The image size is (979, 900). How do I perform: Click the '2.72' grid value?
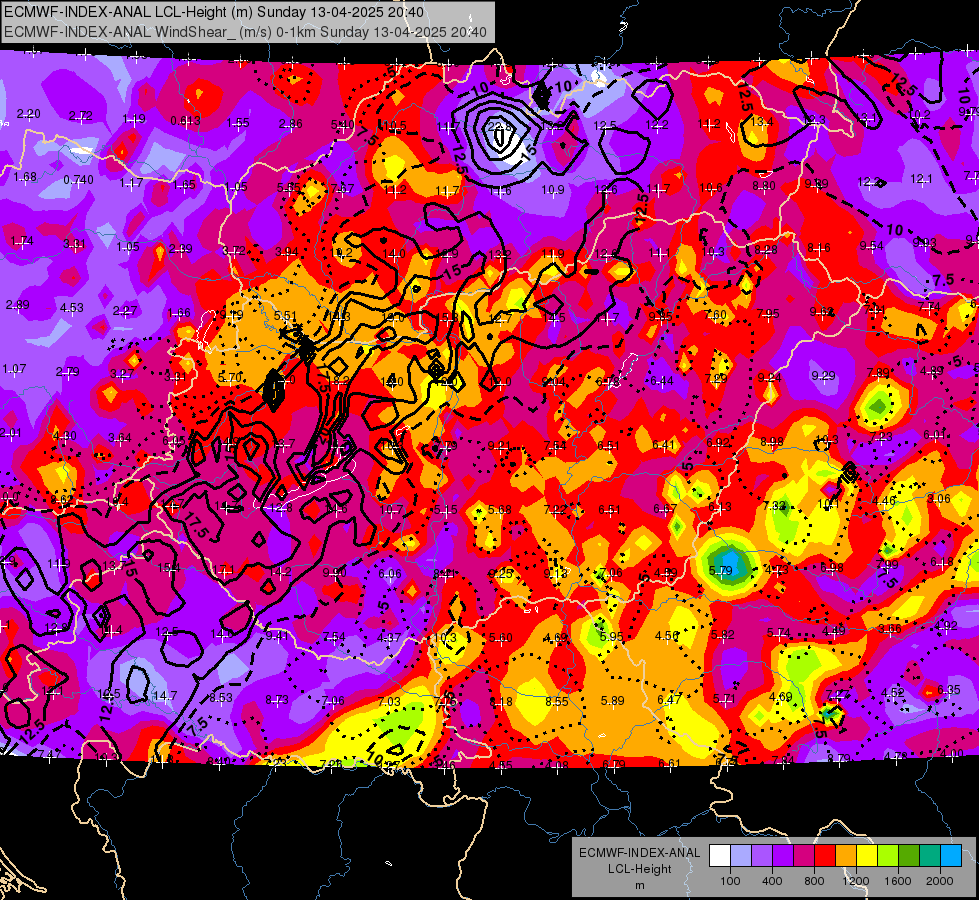(x=81, y=116)
